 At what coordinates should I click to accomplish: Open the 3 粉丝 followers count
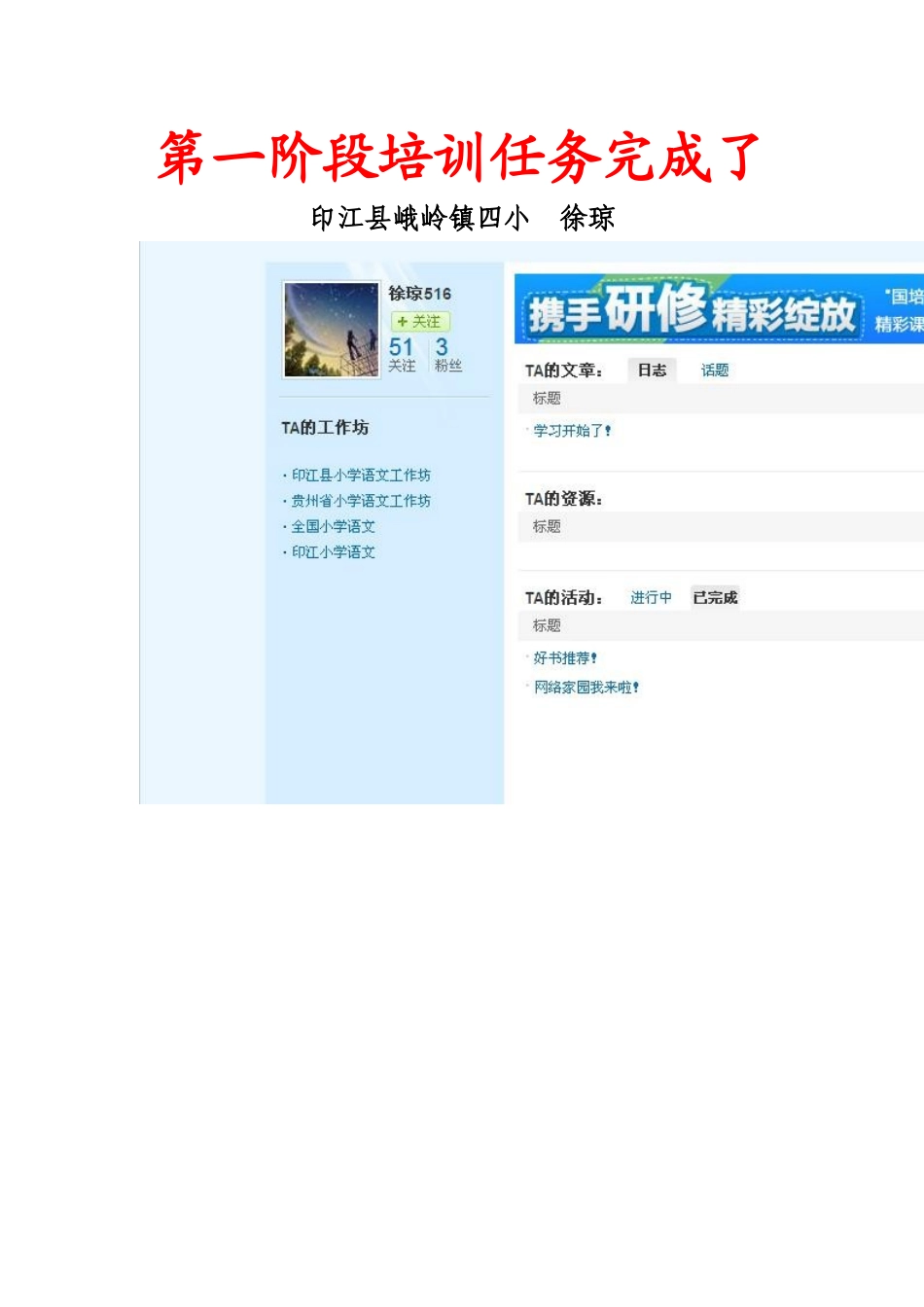tap(447, 354)
